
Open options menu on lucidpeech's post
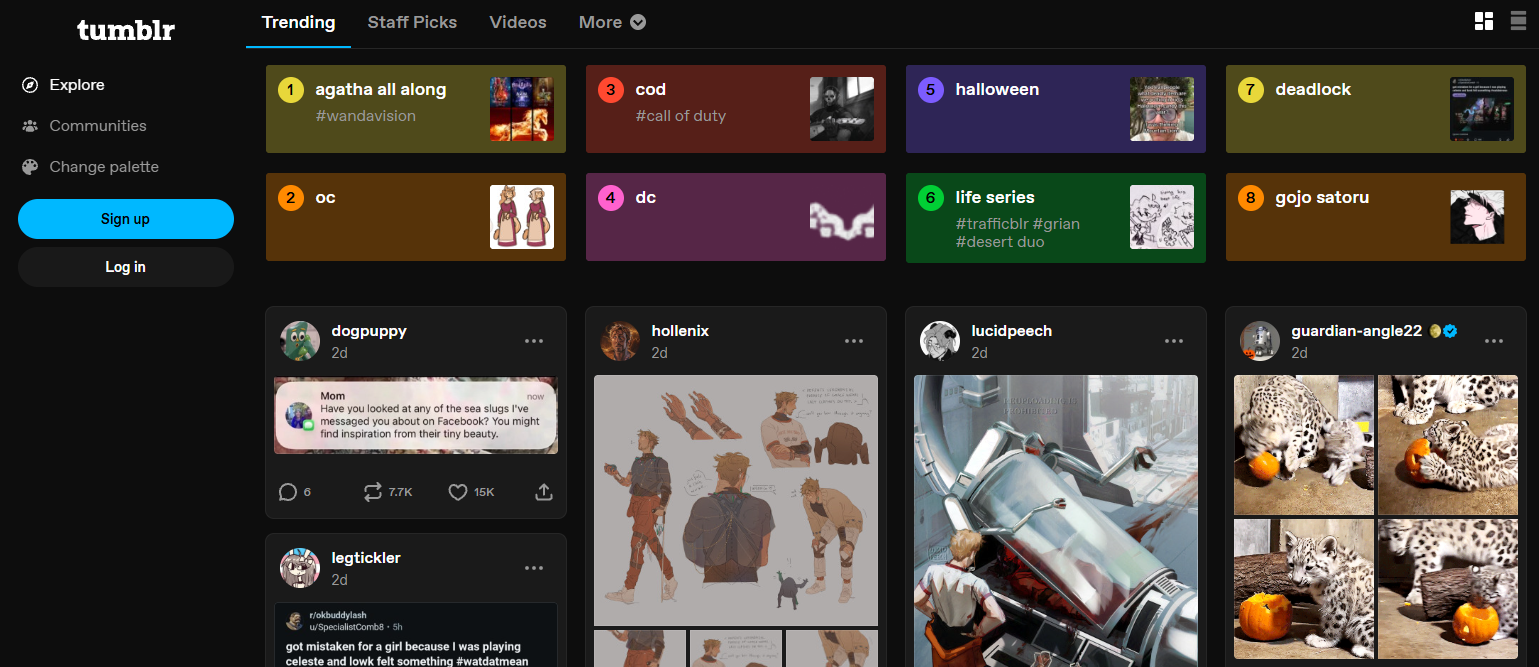tap(1174, 341)
